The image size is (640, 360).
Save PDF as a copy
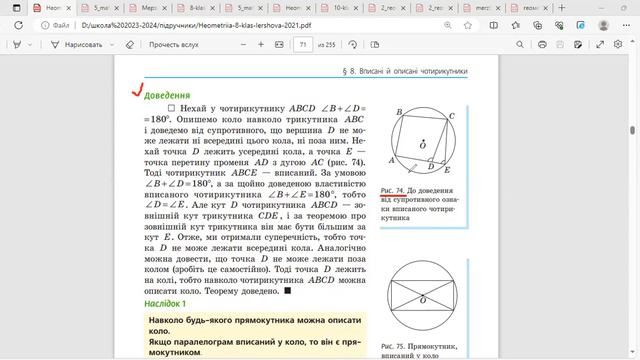(578, 44)
